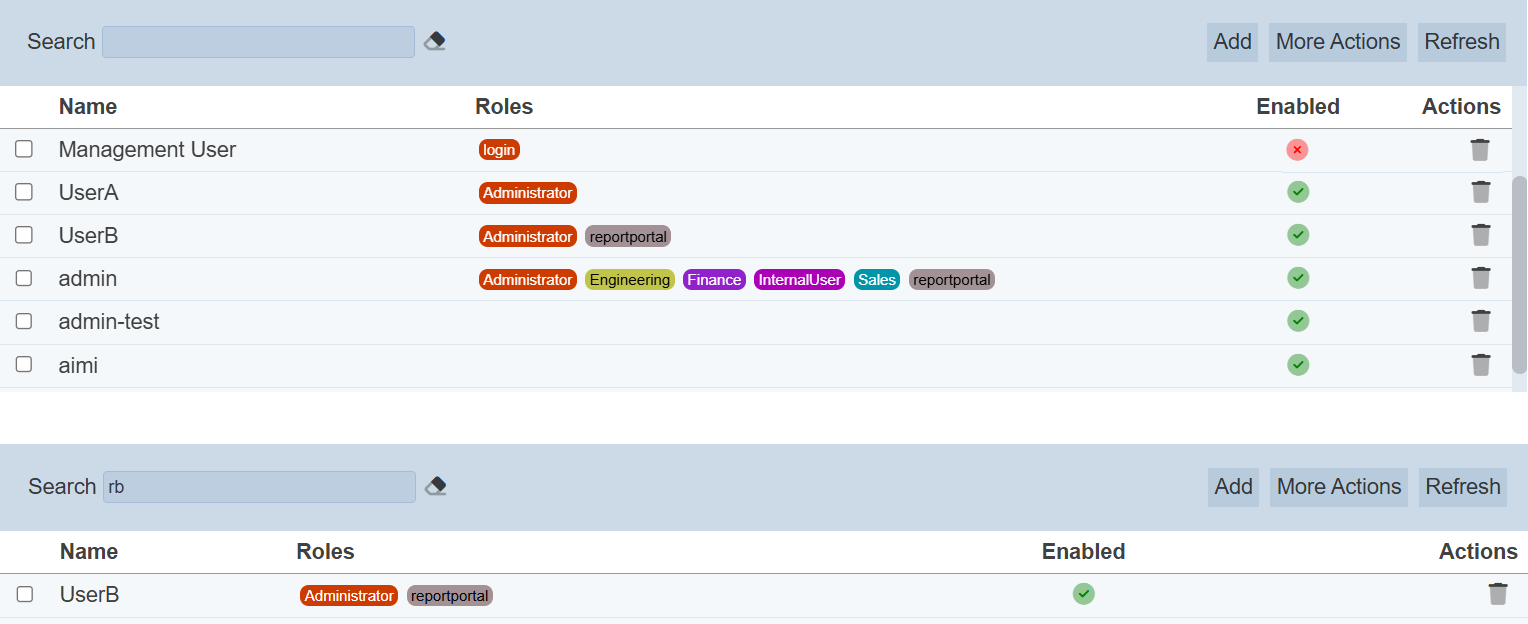
Task: Click the Add button in the top toolbar
Action: click(1232, 42)
